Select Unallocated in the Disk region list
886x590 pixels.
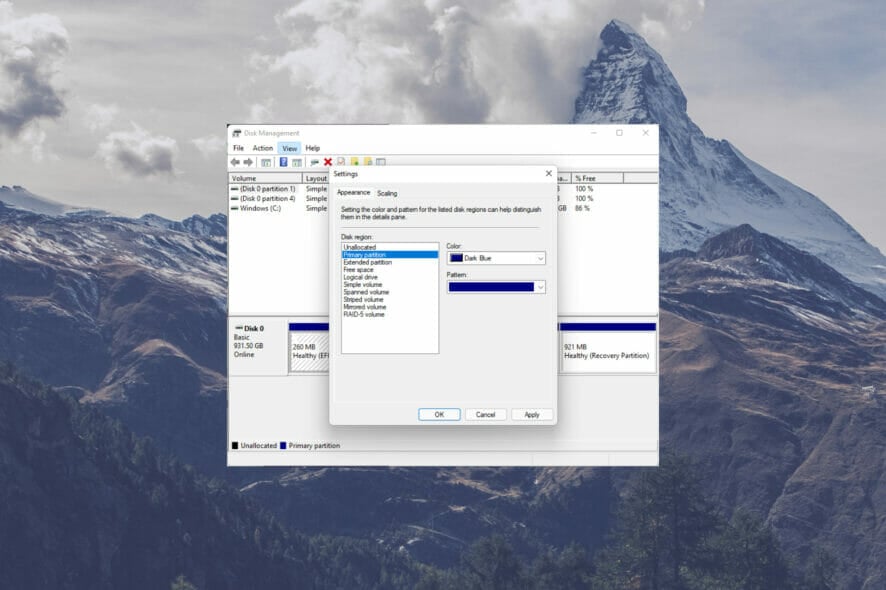click(362, 247)
